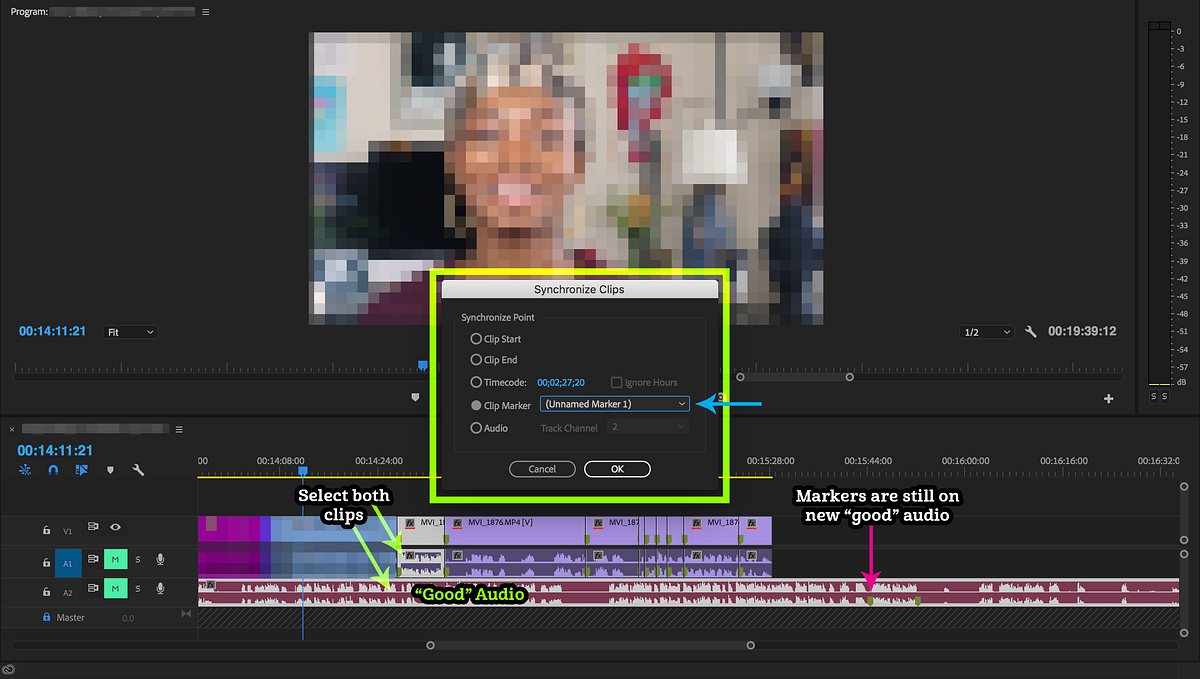Open the Fit zoom level dropdown
Image resolution: width=1200 pixels, height=679 pixels.
click(x=129, y=331)
